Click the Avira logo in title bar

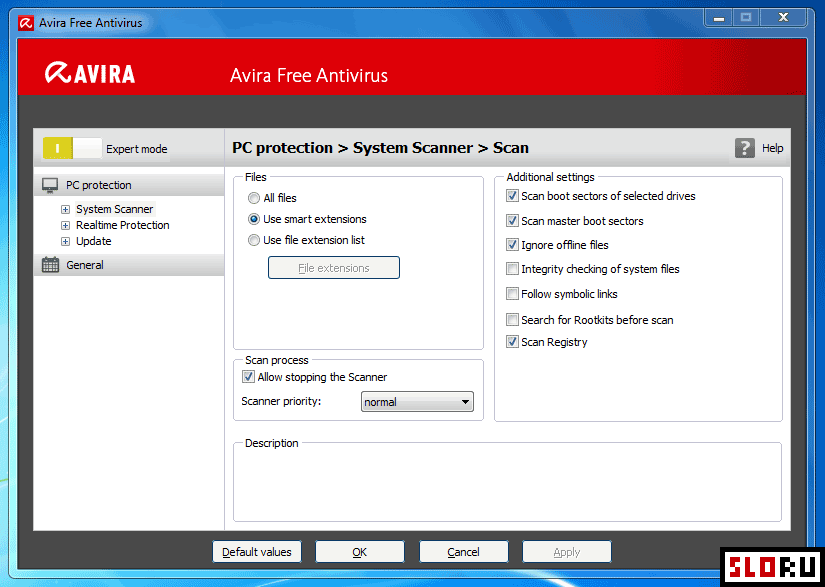tap(26, 23)
